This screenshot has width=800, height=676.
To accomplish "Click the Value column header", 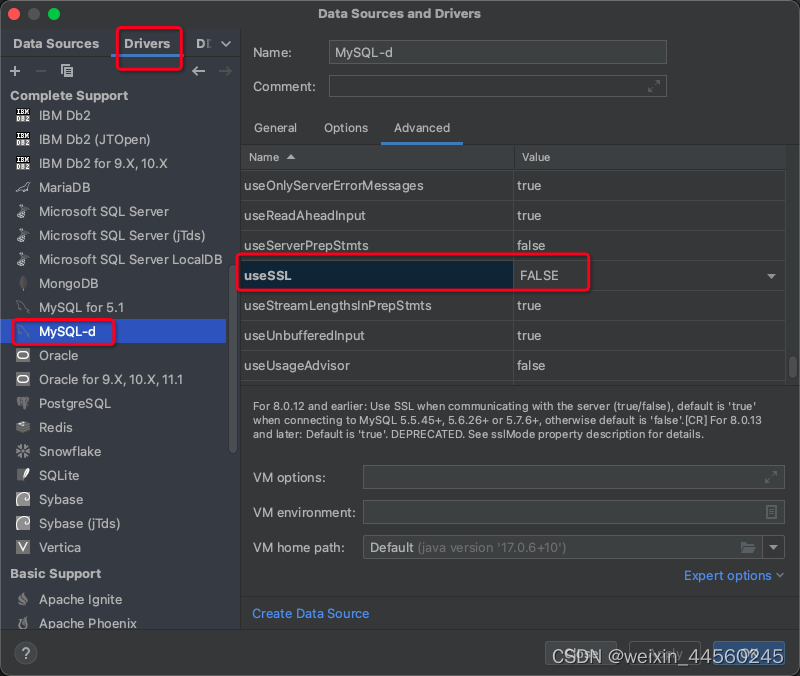I will coord(649,157).
